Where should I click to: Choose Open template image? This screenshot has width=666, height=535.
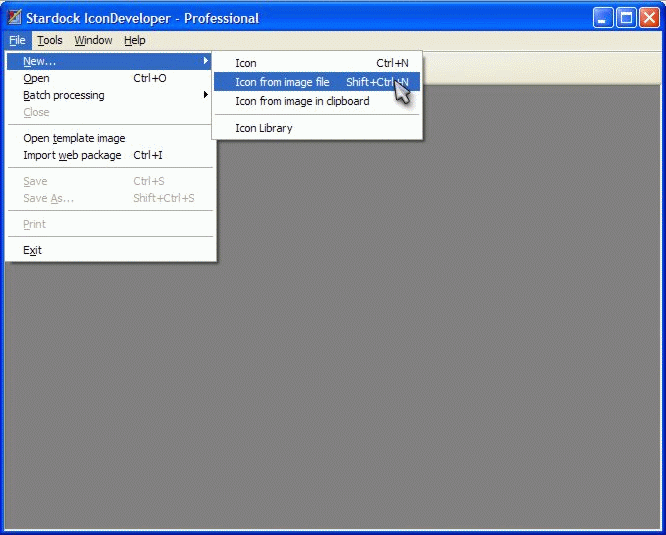tap(109, 138)
